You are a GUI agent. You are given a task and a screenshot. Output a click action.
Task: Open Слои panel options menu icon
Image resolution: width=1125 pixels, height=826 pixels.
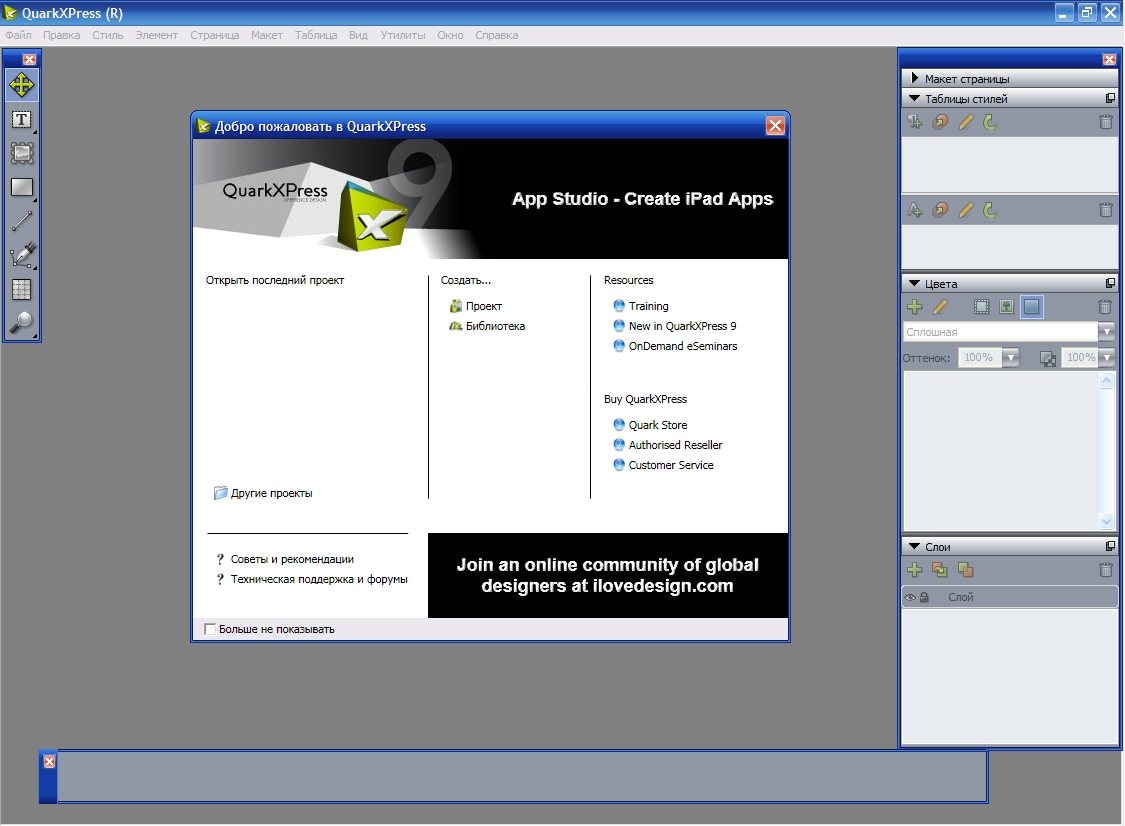click(1110, 546)
